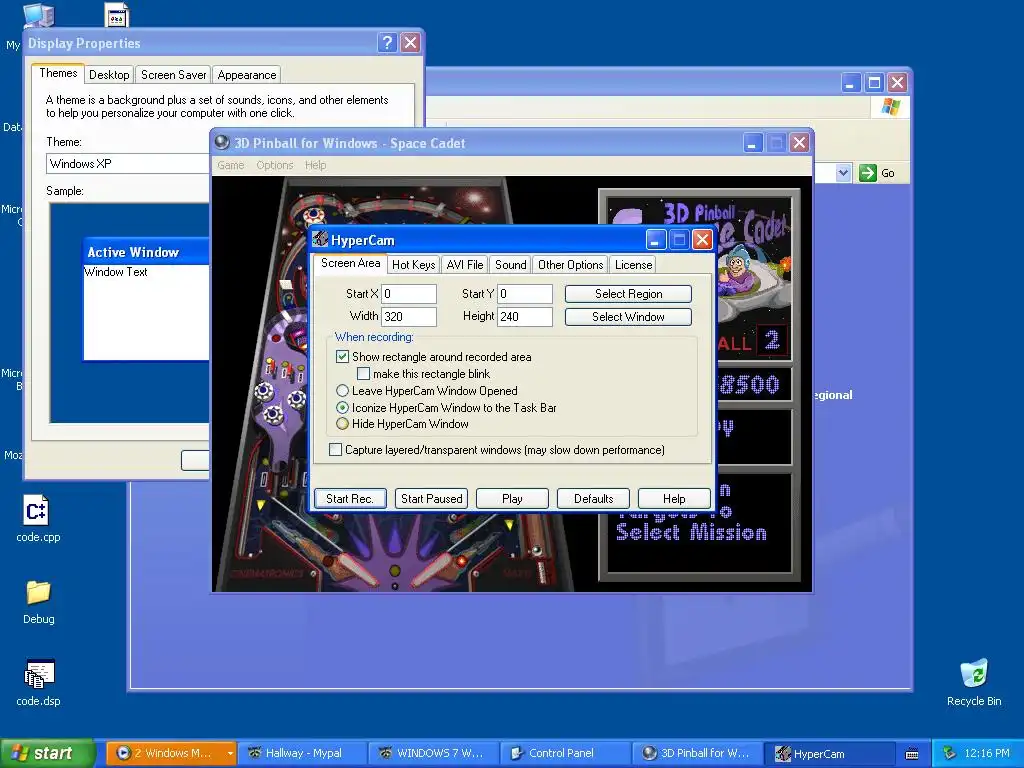Switch to the Hallway - Mypal taskbar button
This screenshot has width=1024, height=768.
point(302,753)
